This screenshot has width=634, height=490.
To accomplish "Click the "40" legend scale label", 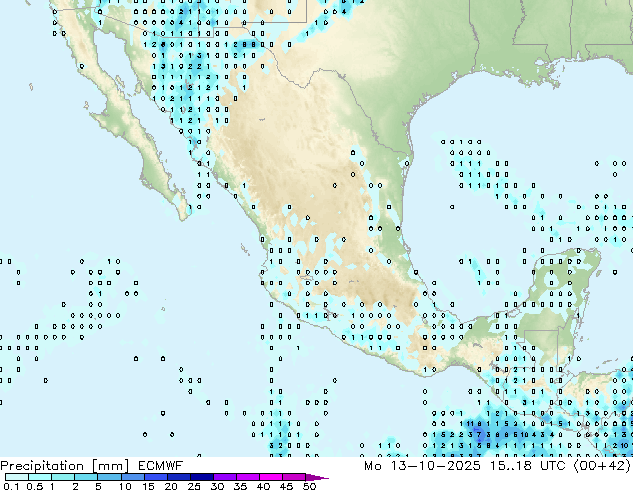I will tap(263, 486).
